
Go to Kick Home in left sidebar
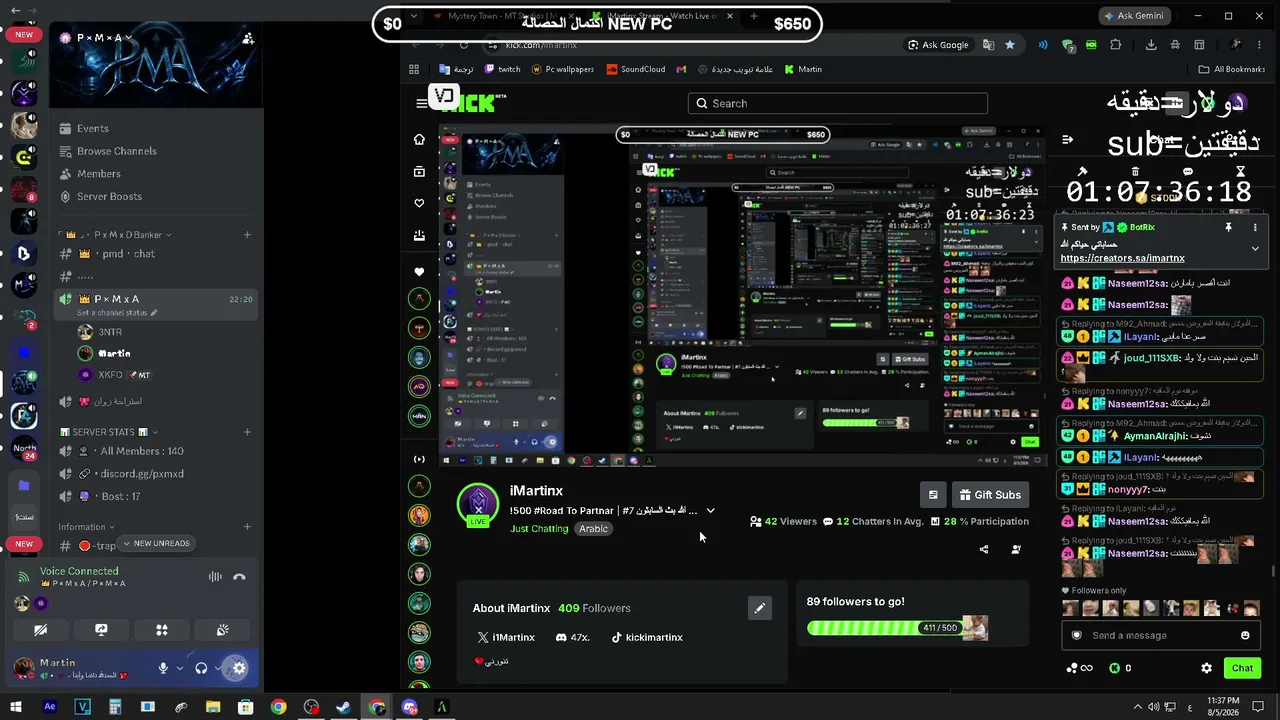419,139
